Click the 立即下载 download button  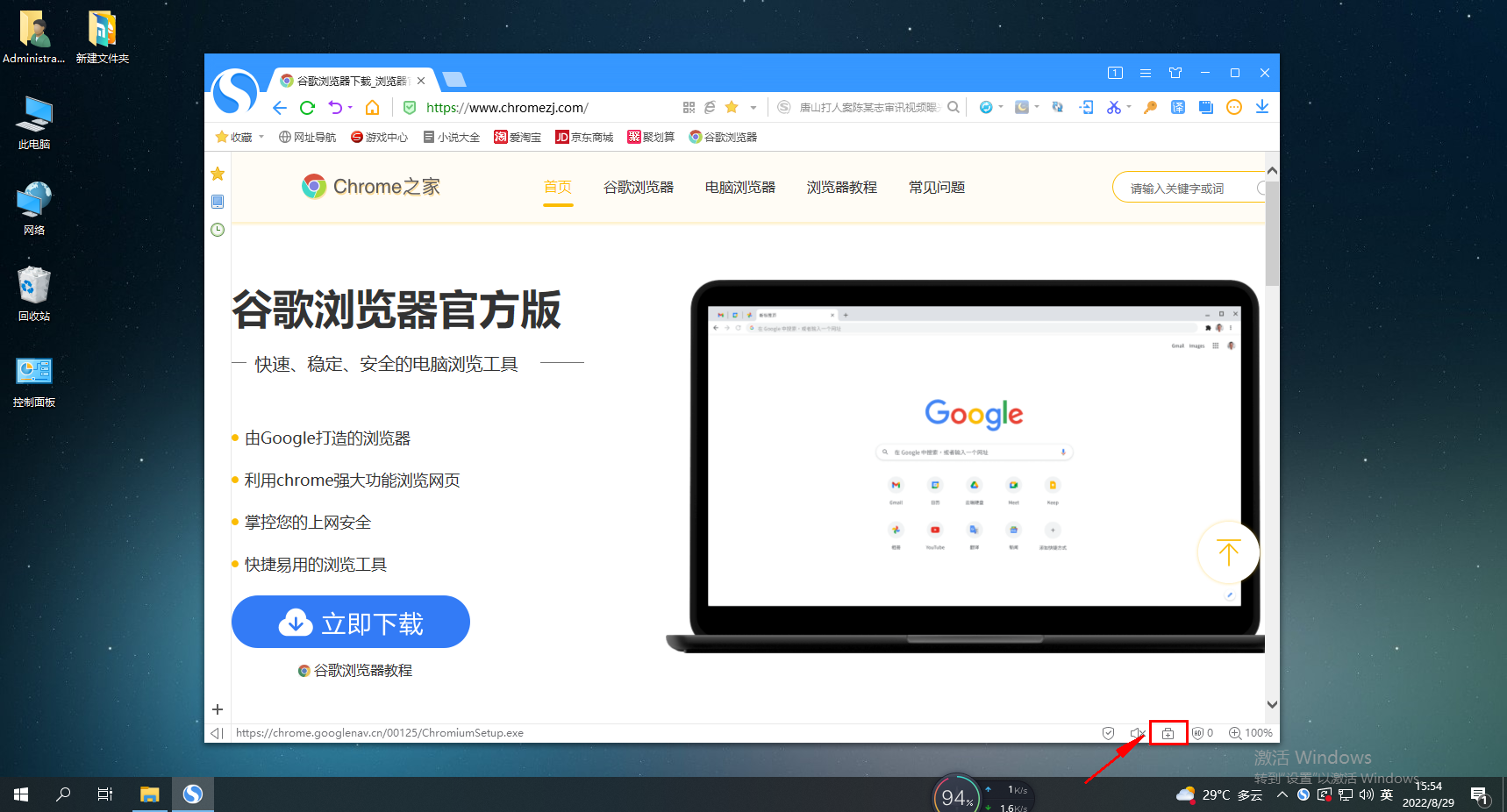351,622
